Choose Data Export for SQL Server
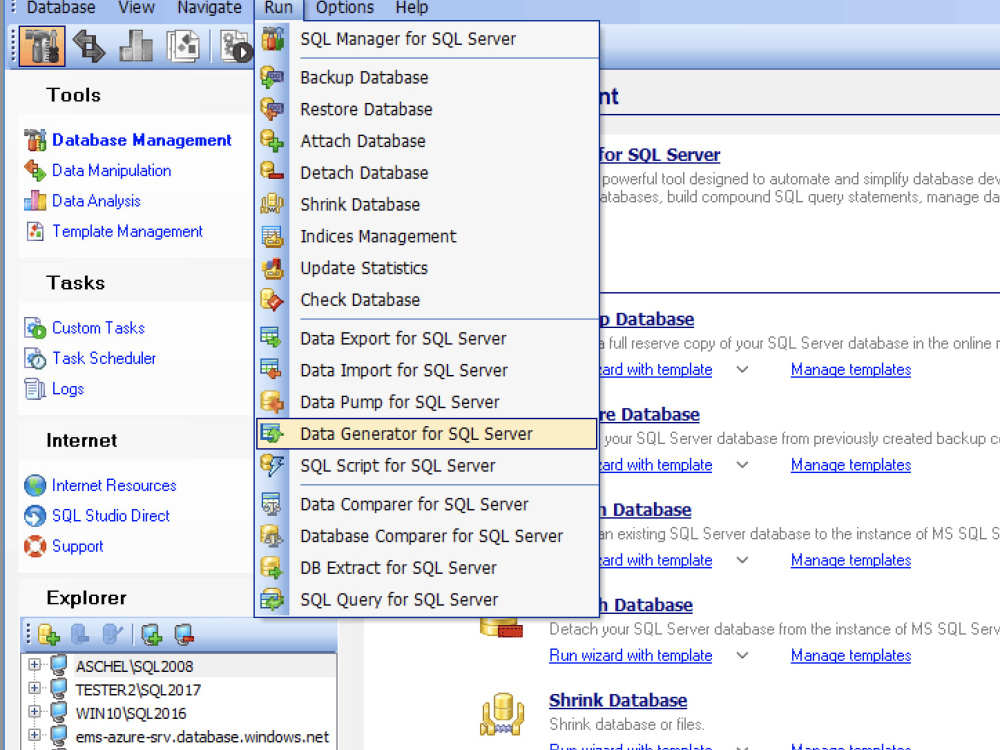The height and width of the screenshot is (750, 1000). (x=427, y=339)
